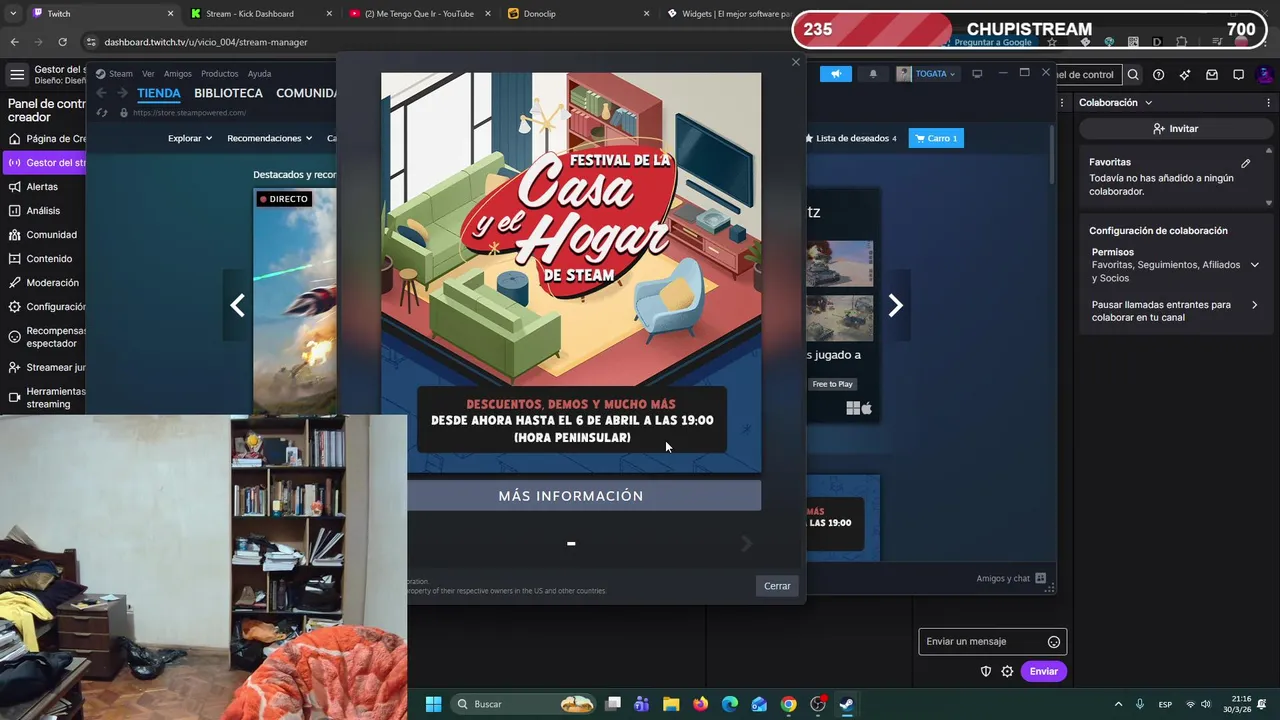Open Twitch help question-mark icon
The image size is (1280, 720).
[1158, 75]
